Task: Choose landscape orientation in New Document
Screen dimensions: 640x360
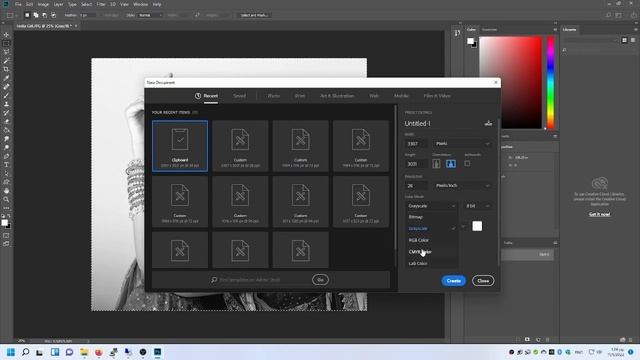Action: [451, 164]
